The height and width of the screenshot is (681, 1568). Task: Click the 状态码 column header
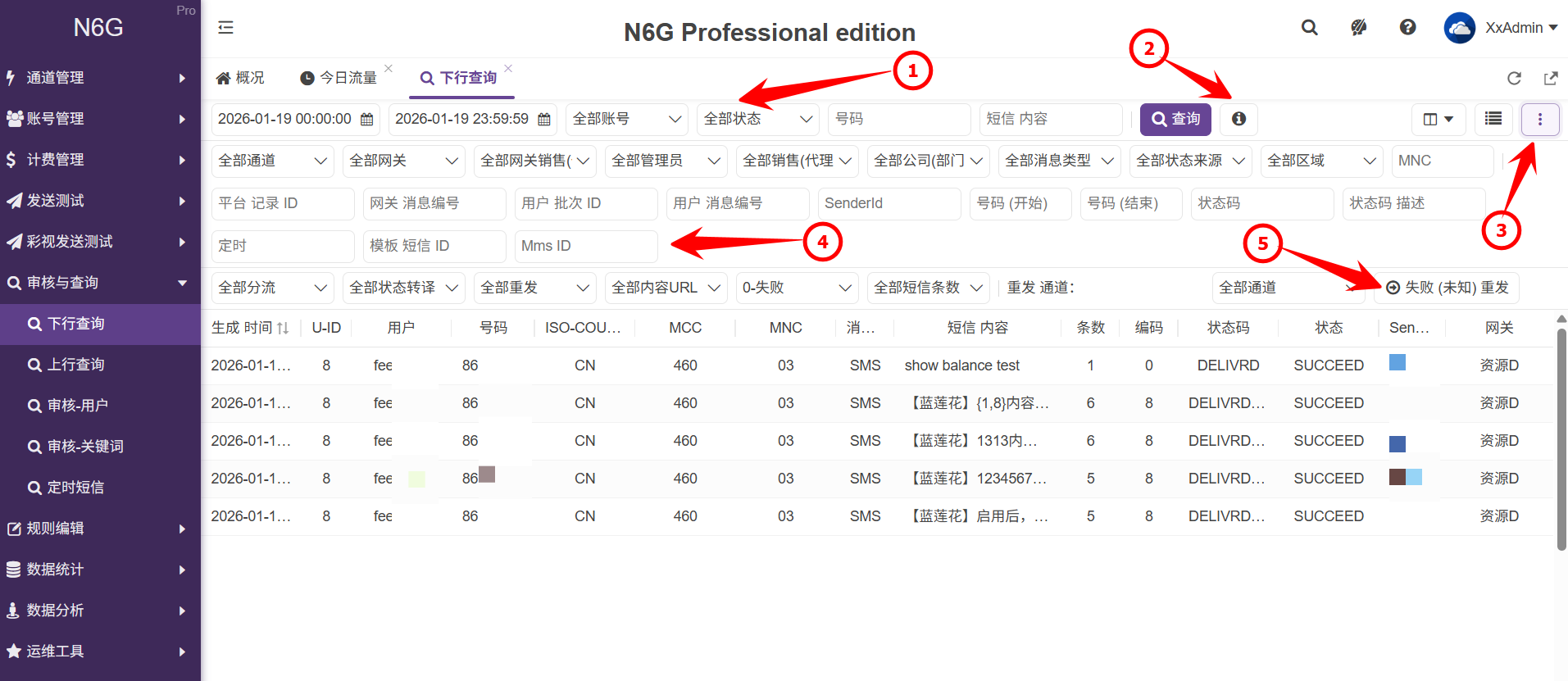tap(1228, 328)
